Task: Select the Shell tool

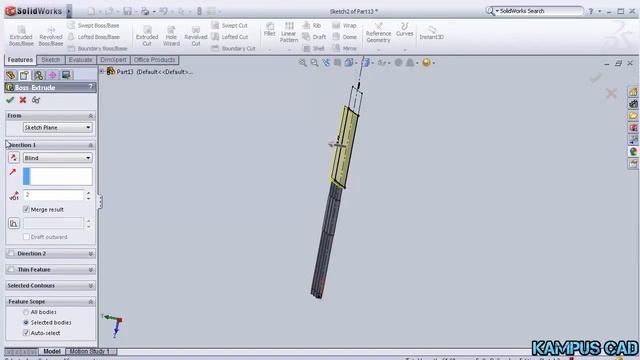Action: click(313, 48)
